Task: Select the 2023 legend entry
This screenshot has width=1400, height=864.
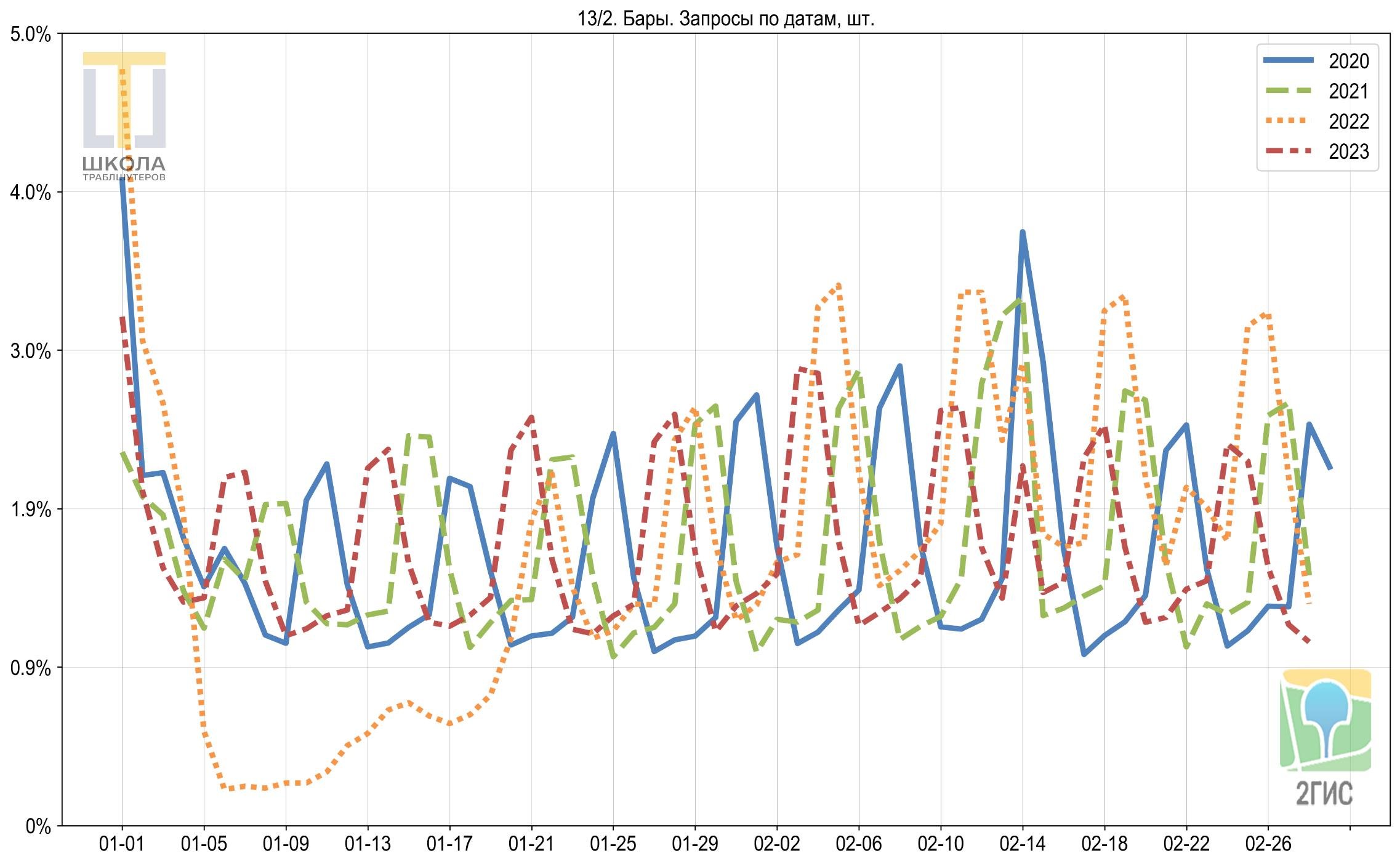Action: pyautogui.click(x=1316, y=151)
